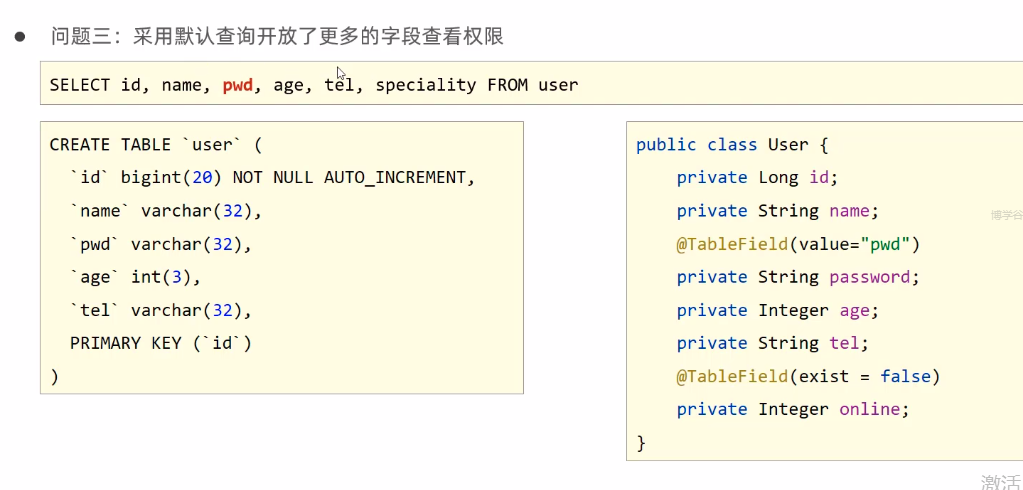Click the speciality column in SELECT query
Image resolution: width=1023 pixels, height=490 pixels.
coord(425,85)
